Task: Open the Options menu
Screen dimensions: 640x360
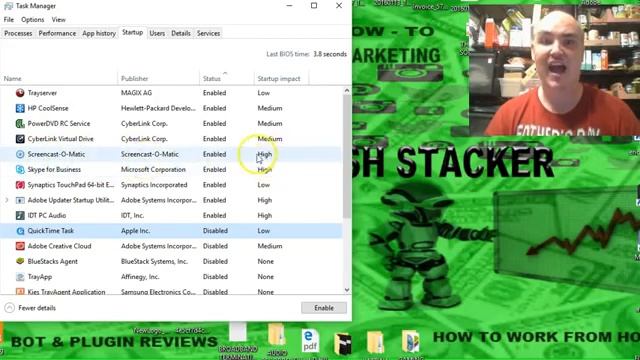Action: [x=33, y=20]
